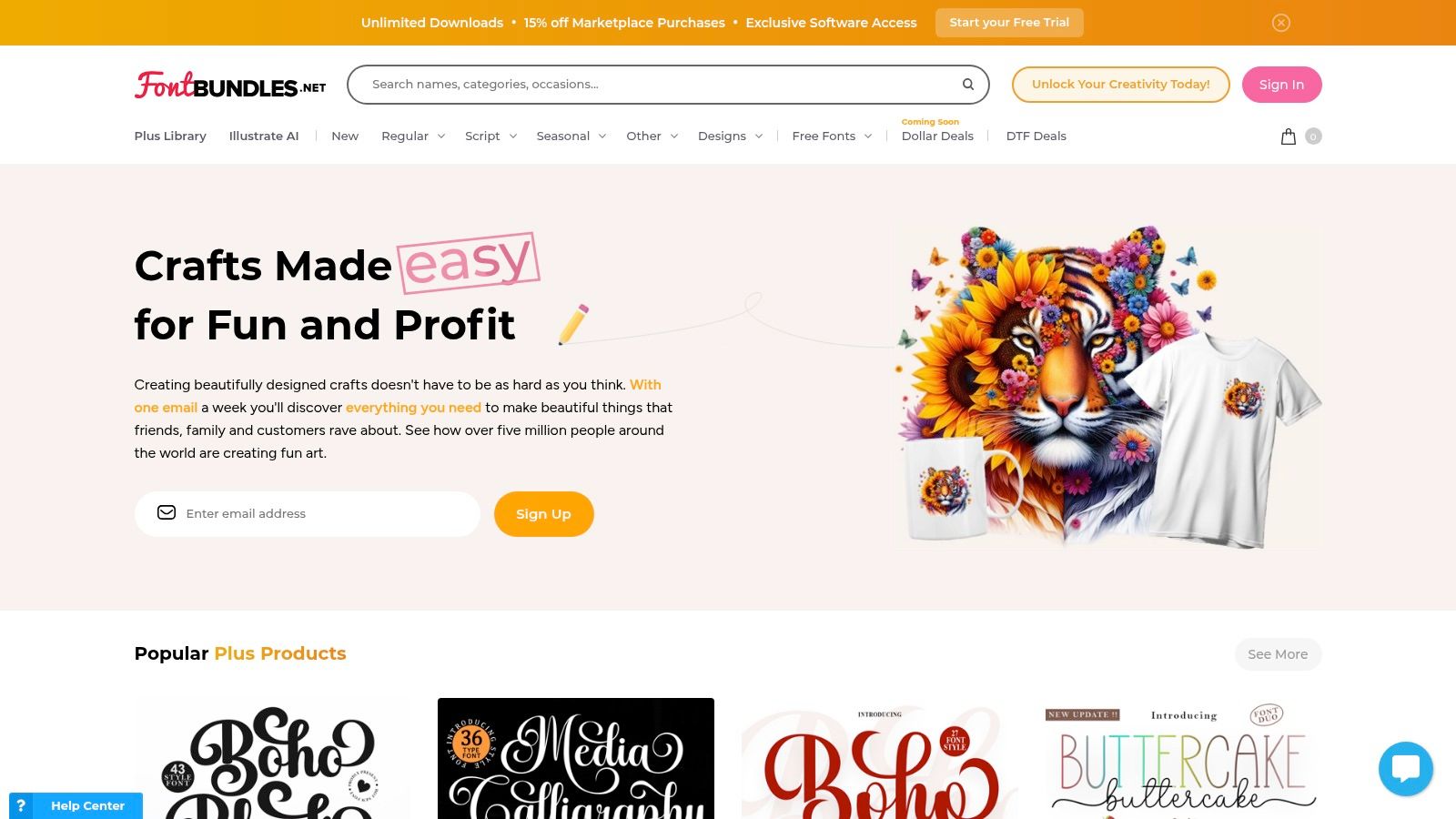Viewport: 1456px width, 819px height.
Task: Focus the Enter email address field
Action: click(x=308, y=514)
